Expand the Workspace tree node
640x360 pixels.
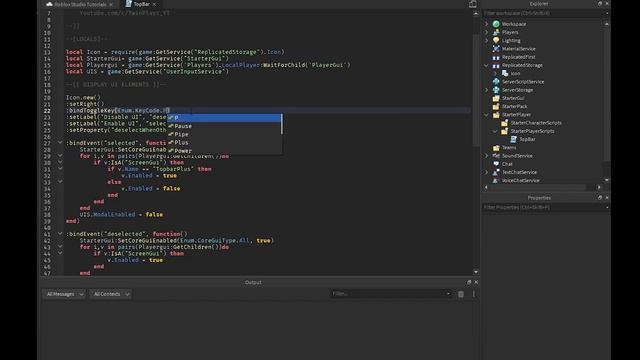point(487,24)
